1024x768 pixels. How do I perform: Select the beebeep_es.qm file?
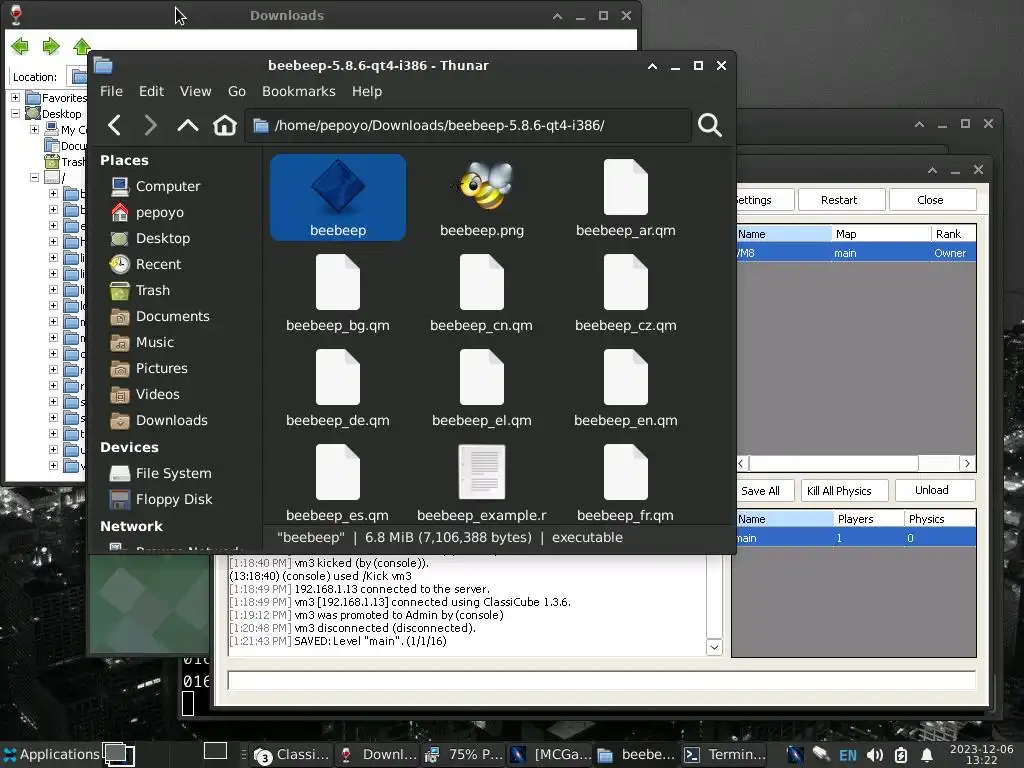[338, 483]
